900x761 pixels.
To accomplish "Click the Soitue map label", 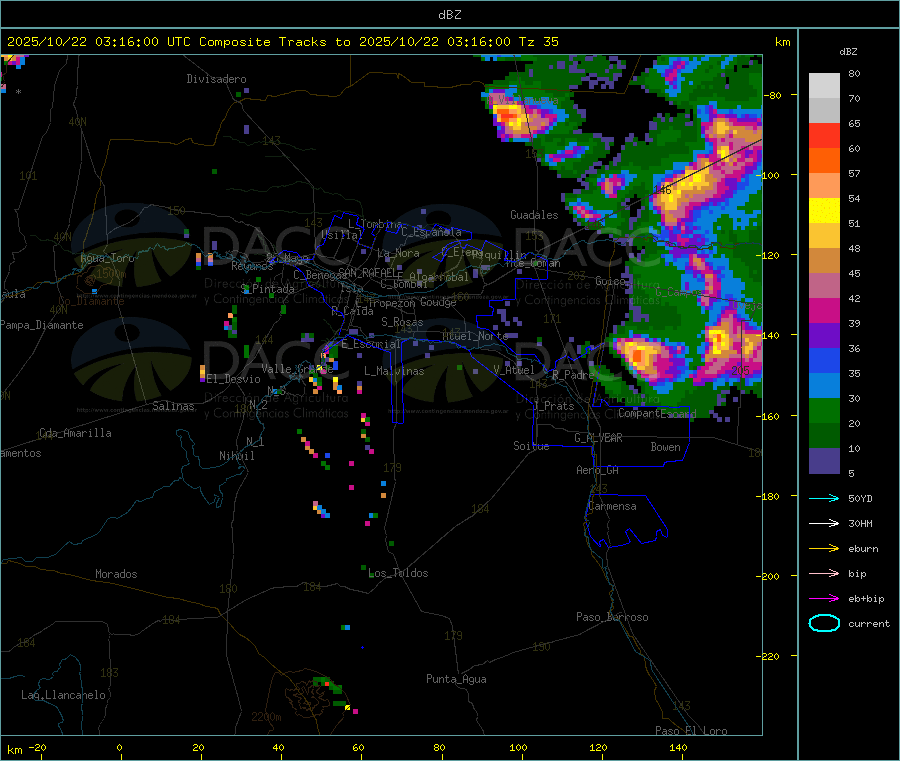I will pyautogui.click(x=531, y=446).
